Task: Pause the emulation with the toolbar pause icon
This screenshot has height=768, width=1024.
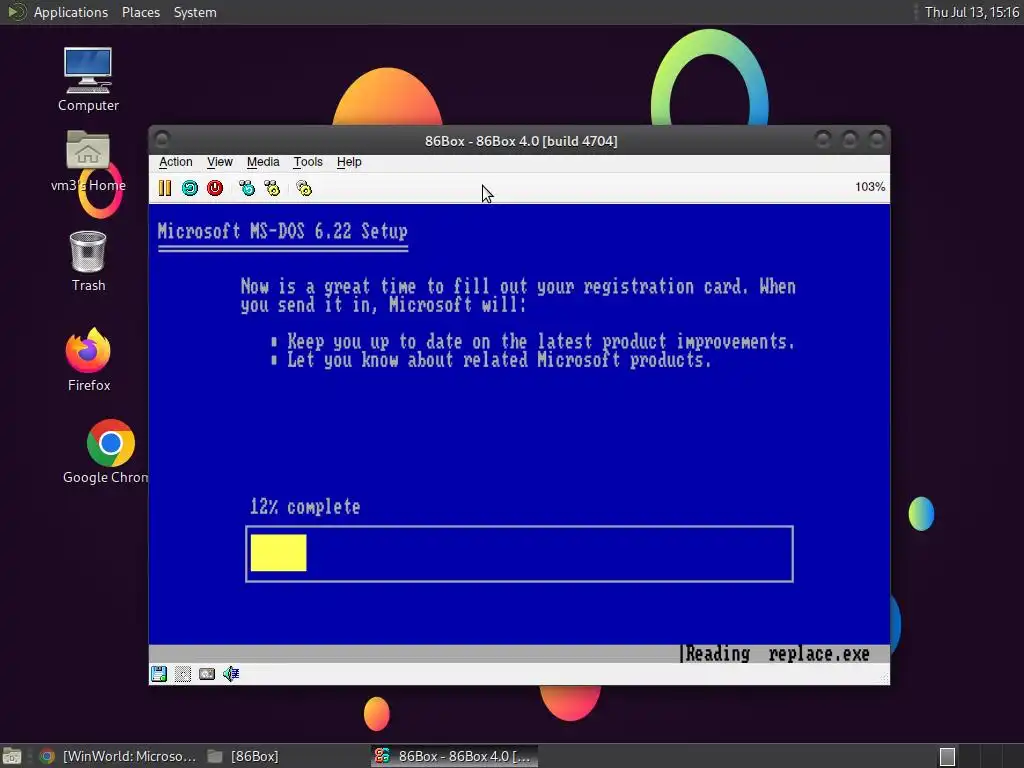Action: (x=165, y=188)
